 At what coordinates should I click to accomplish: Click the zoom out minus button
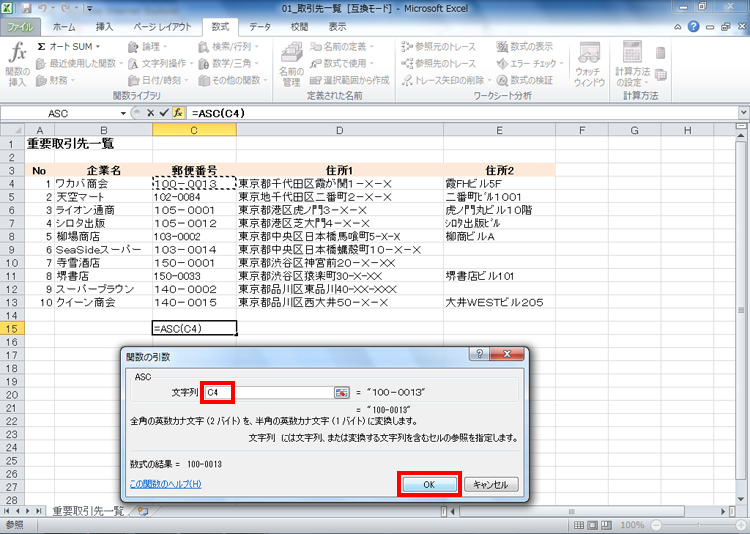(x=656, y=525)
